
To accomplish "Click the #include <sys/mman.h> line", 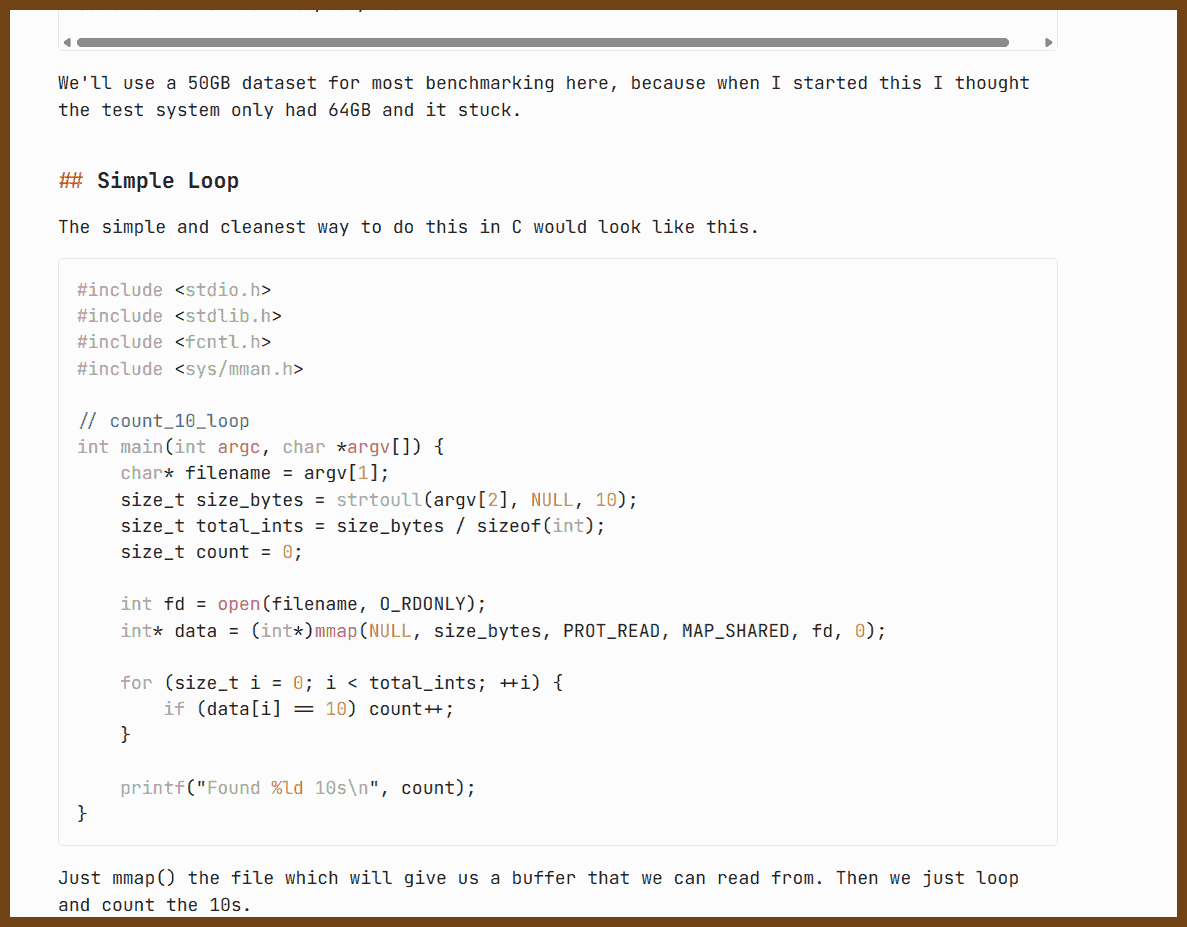I will (x=190, y=369).
